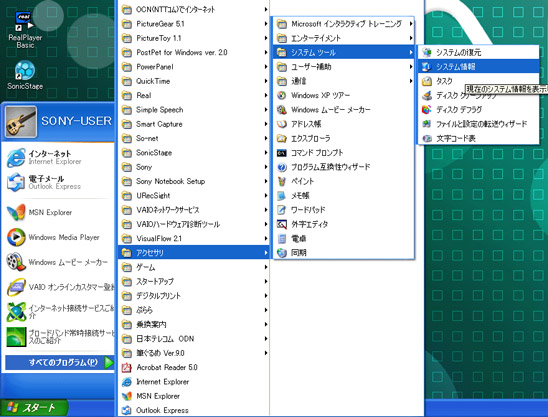
Task: Open the SonicStage desktop shortcut icon
Action: (25, 75)
